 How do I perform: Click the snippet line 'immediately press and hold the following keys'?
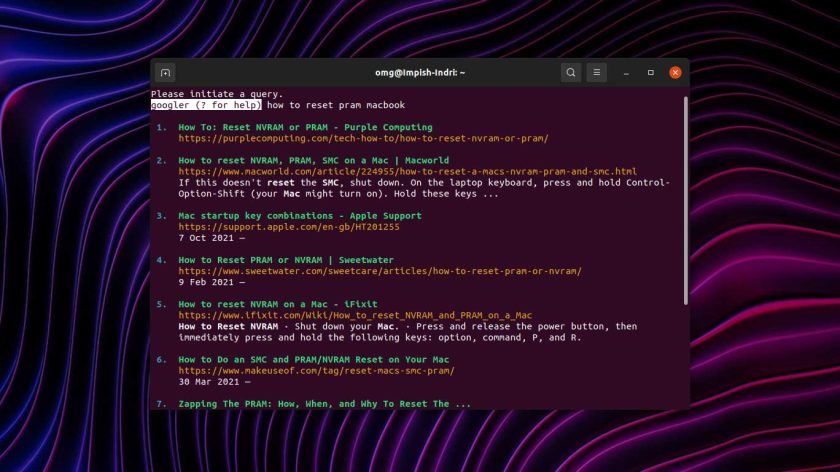tap(380, 338)
